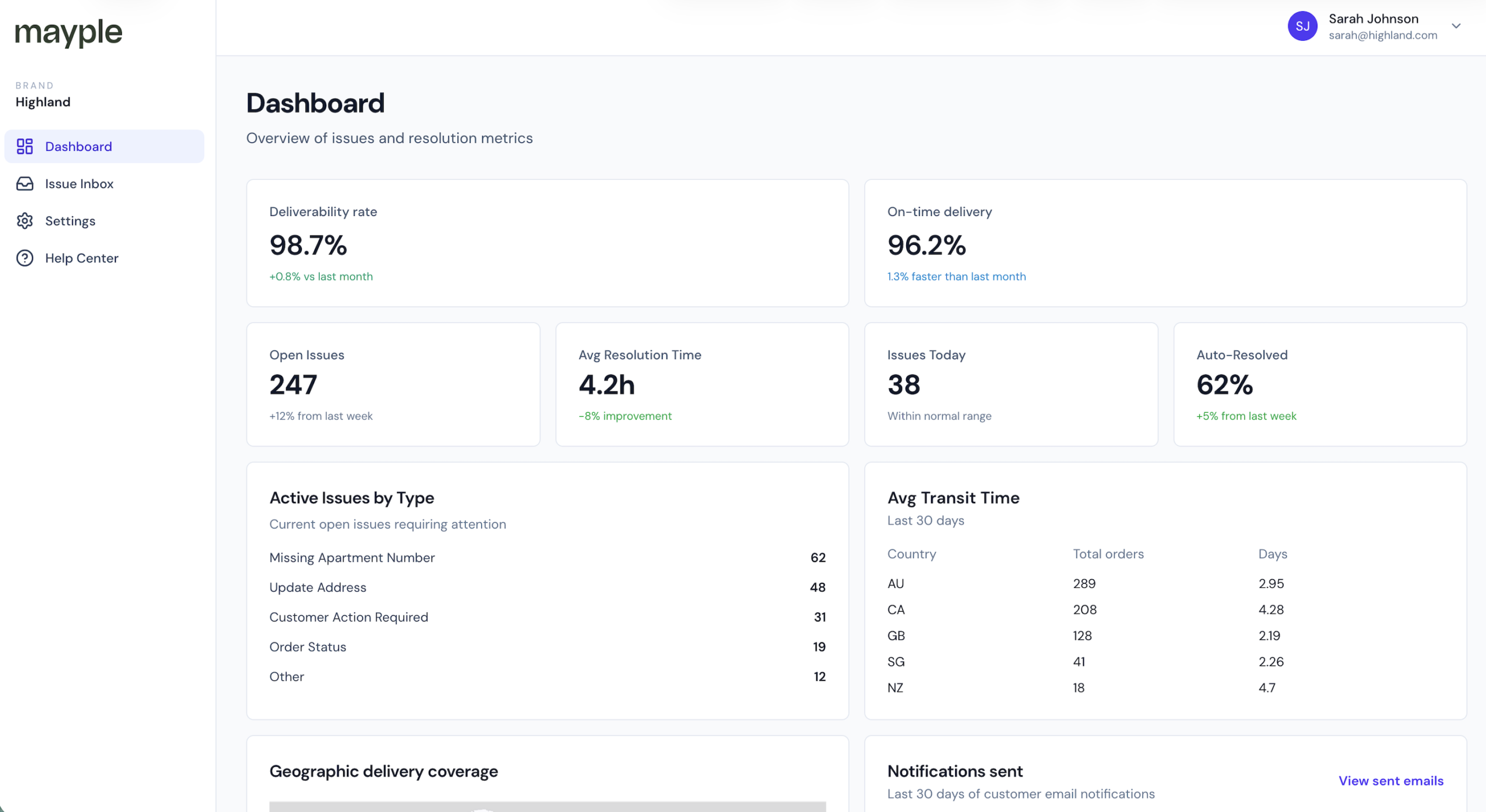The width and height of the screenshot is (1486, 812).
Task: Click the mayple logo
Action: pos(68,32)
